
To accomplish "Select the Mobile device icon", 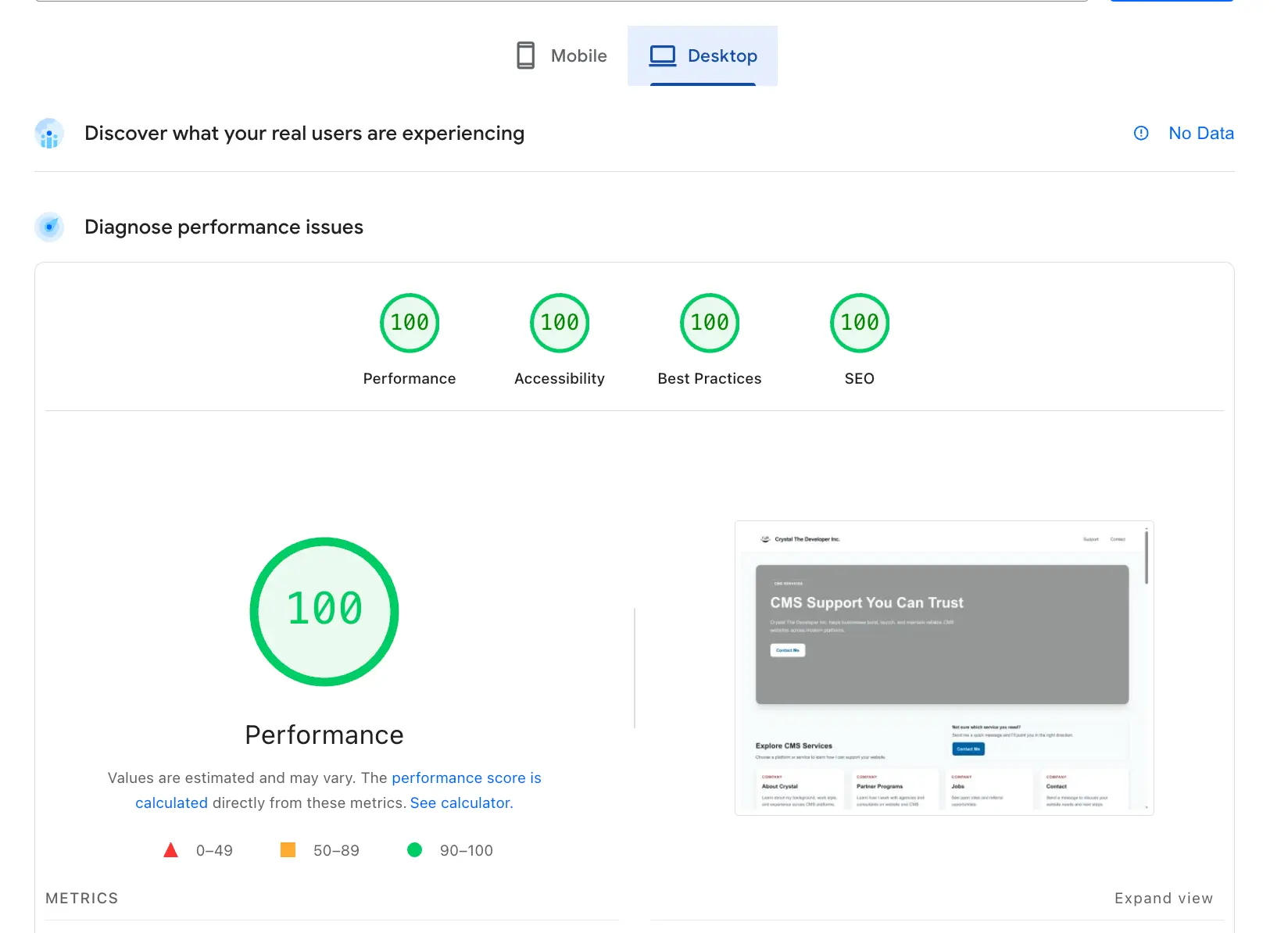I will coord(525,55).
